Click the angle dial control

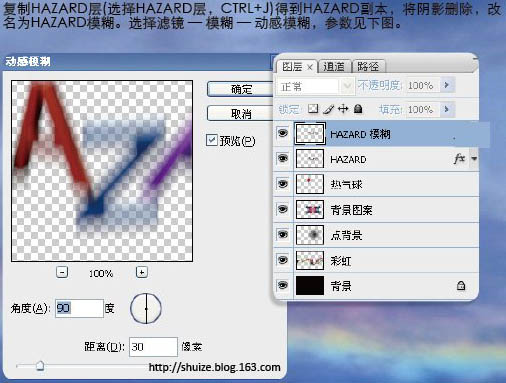(x=146, y=309)
